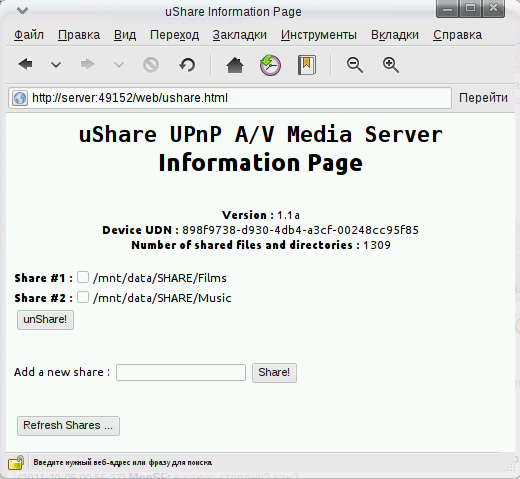Reload the page with refresh icon
Screen dimensions: 520x479
tap(187, 65)
